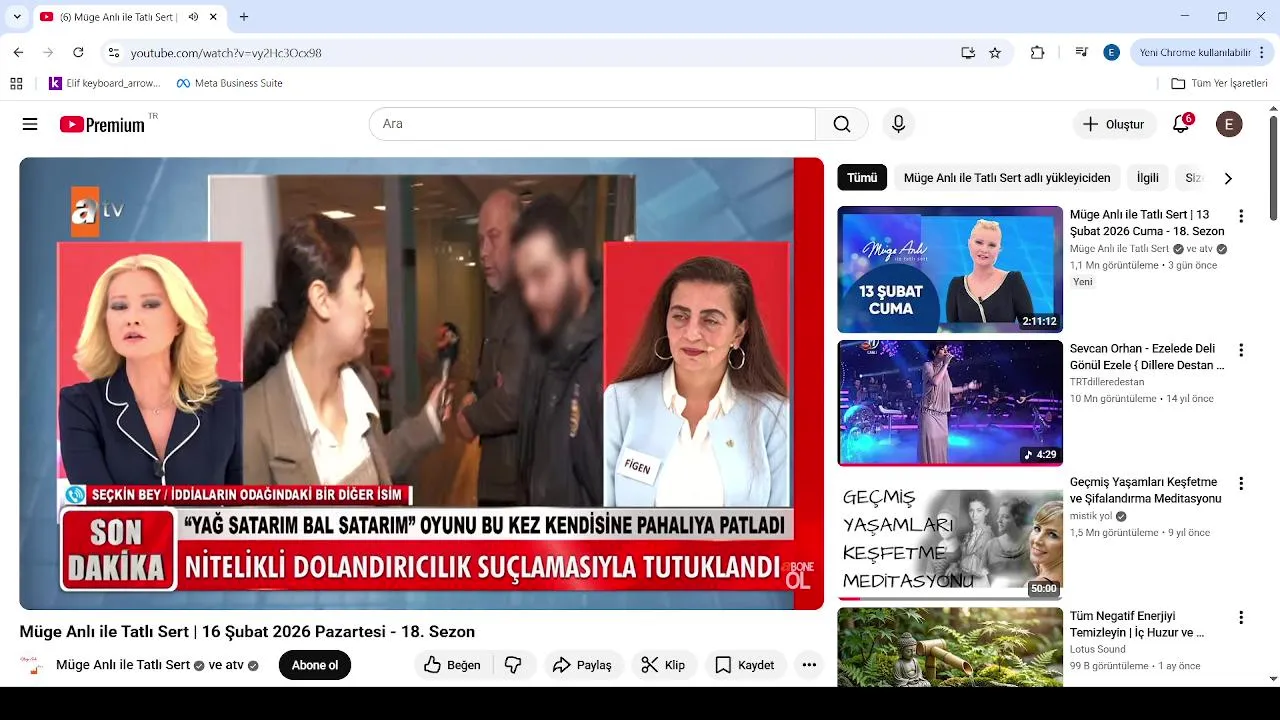Select the İlgili filter chip
This screenshot has height=720, width=1280.
tap(1148, 178)
